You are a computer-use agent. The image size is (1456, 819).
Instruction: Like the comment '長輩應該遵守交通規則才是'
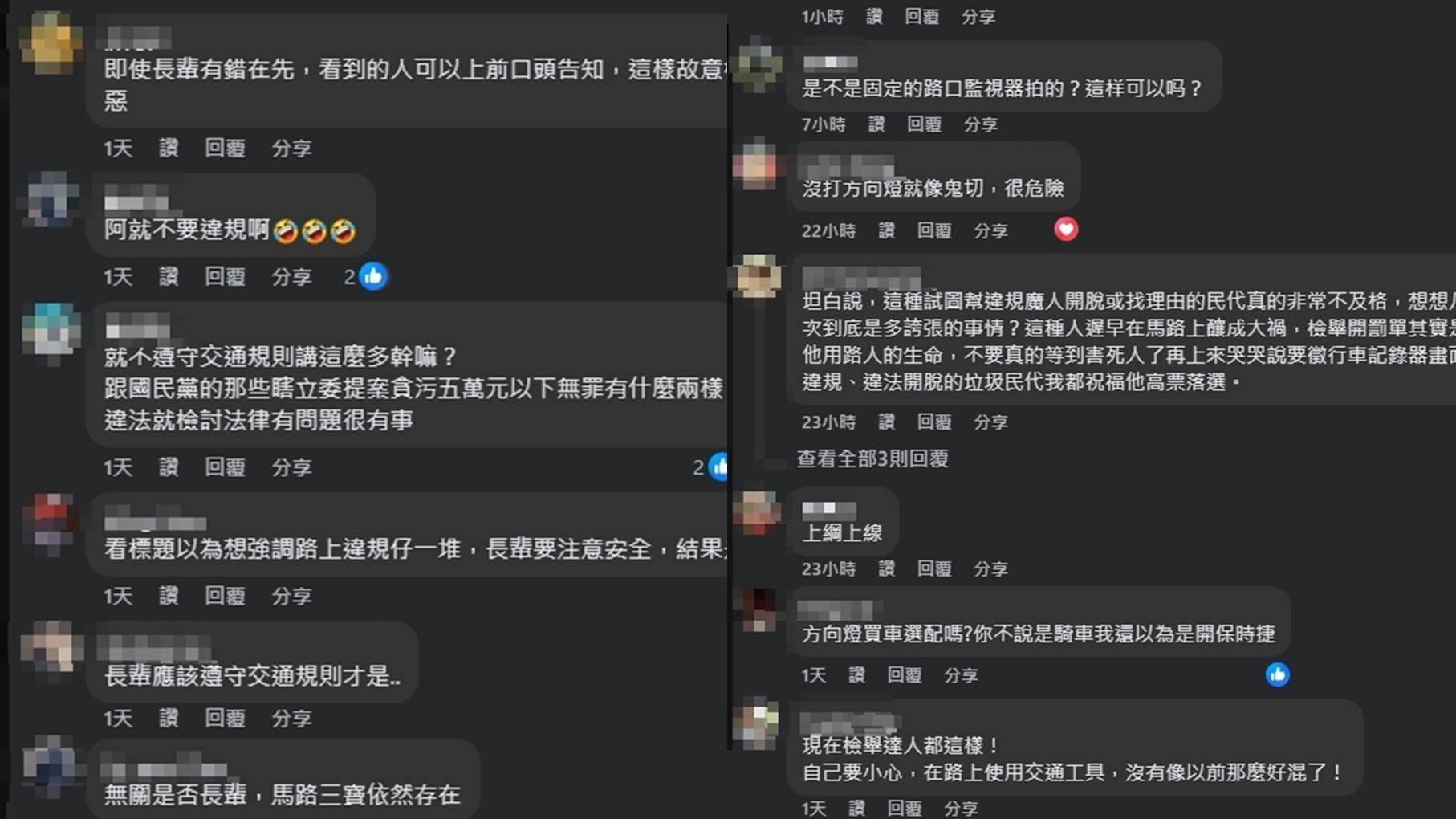[169, 718]
